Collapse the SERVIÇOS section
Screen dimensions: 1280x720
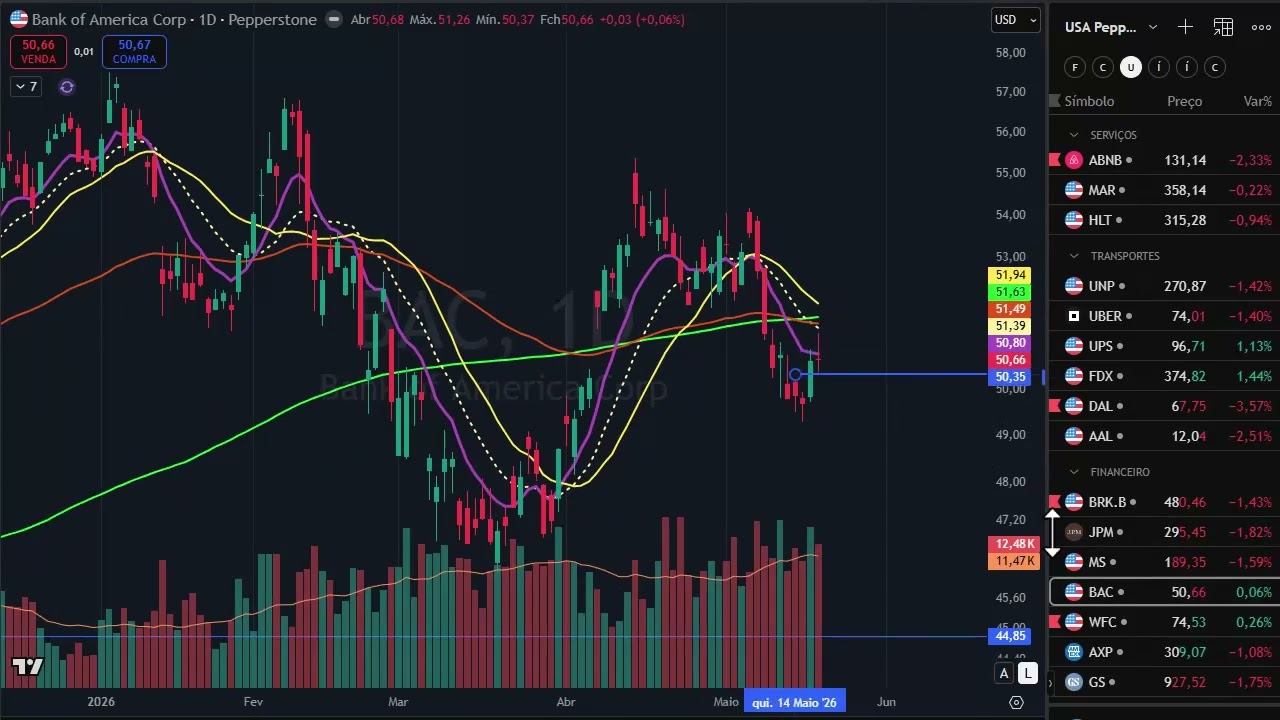1074,135
